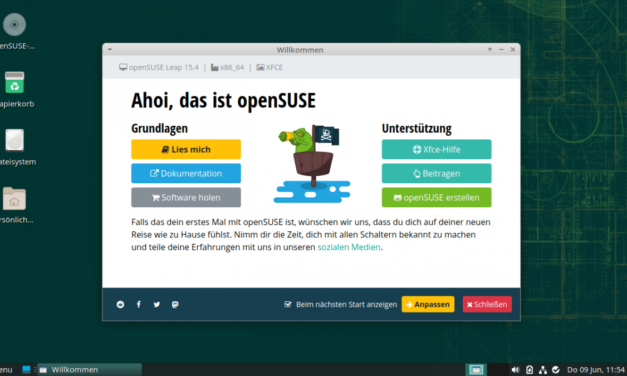
Task: Click the 'Ahoi, das ist openSUSE' heading
Action: click(223, 100)
